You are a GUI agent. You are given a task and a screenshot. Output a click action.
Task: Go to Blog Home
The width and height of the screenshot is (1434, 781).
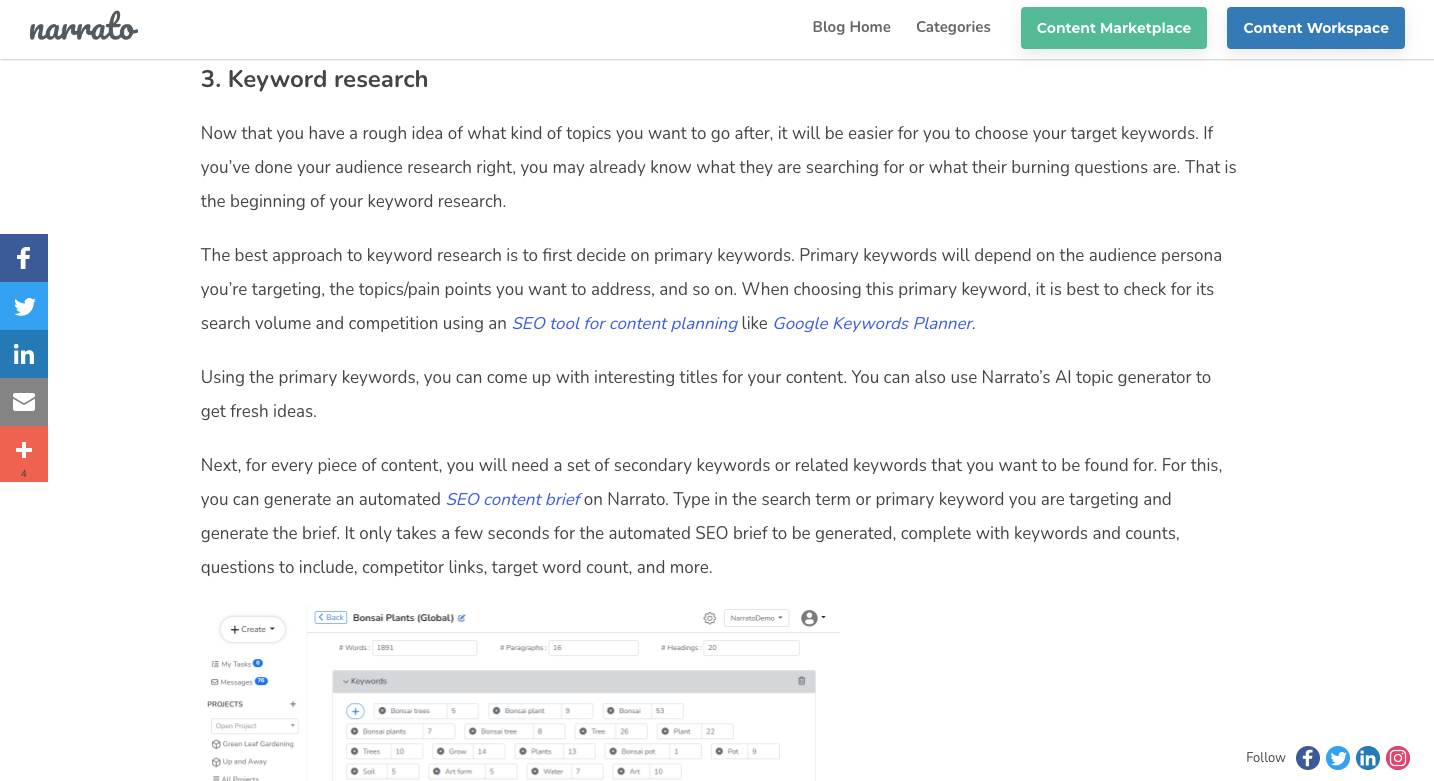tap(851, 27)
